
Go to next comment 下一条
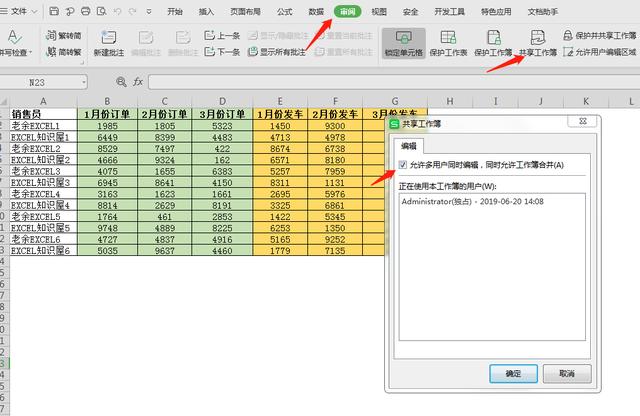coord(222,52)
